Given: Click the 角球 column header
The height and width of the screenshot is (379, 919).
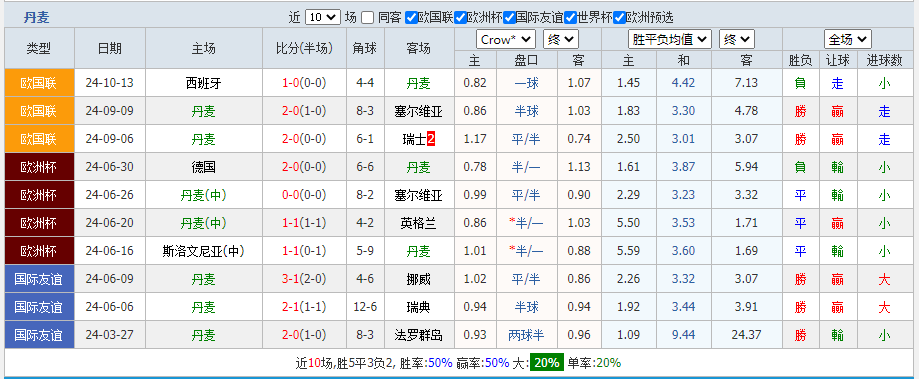Looking at the screenshot, I should click(365, 48).
